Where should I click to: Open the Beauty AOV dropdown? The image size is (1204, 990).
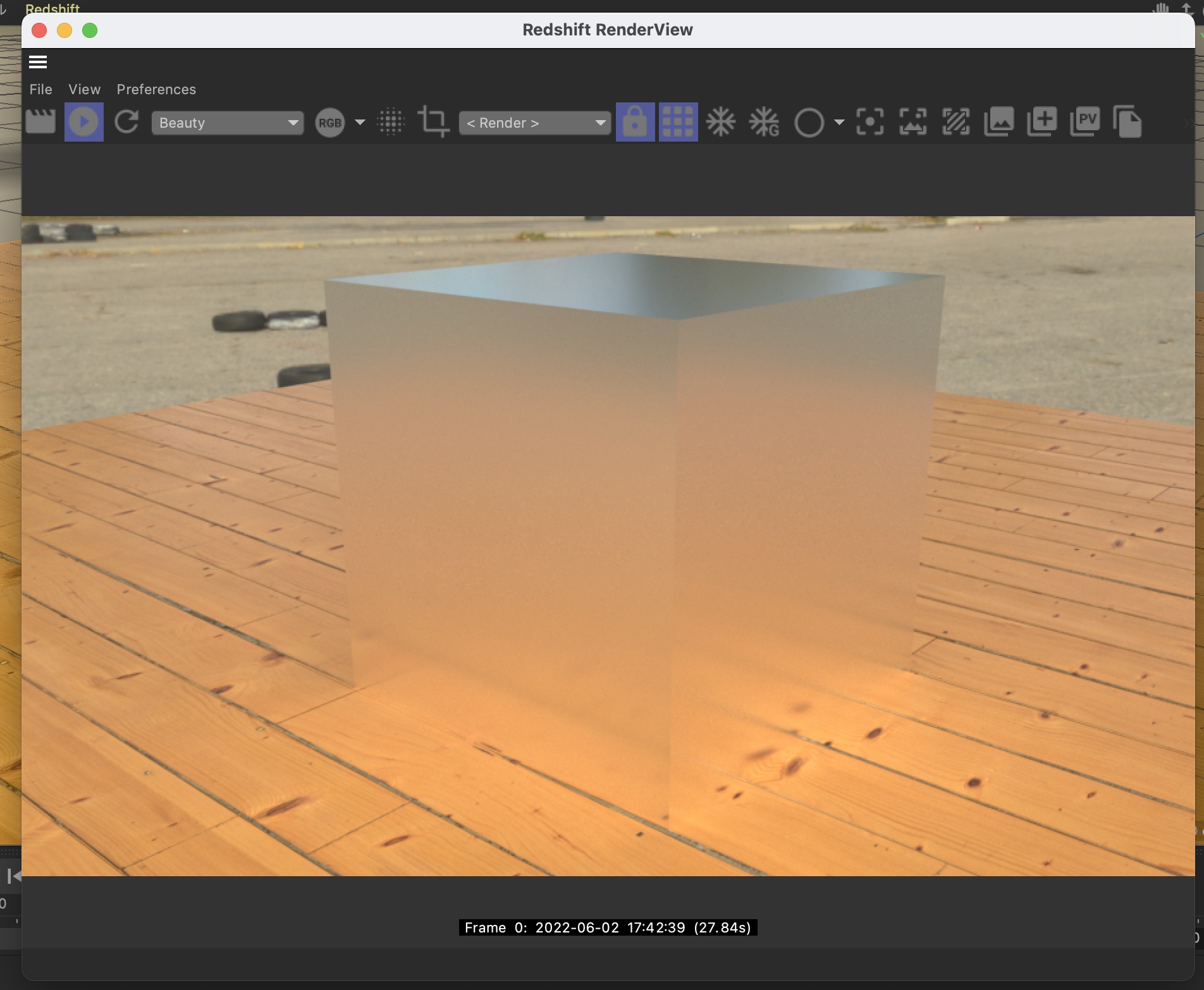point(227,123)
